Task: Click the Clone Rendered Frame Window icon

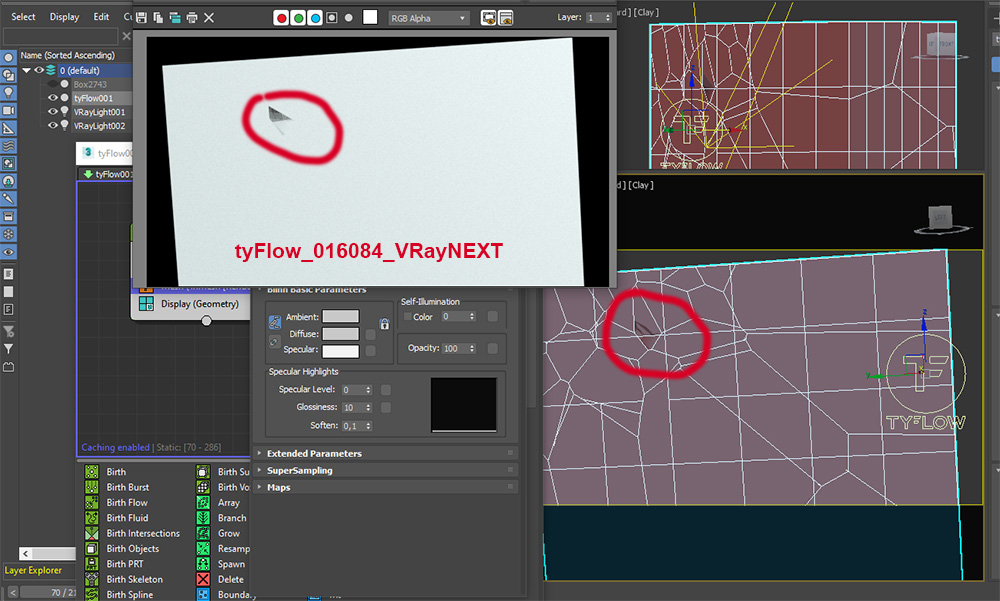Action: point(175,18)
